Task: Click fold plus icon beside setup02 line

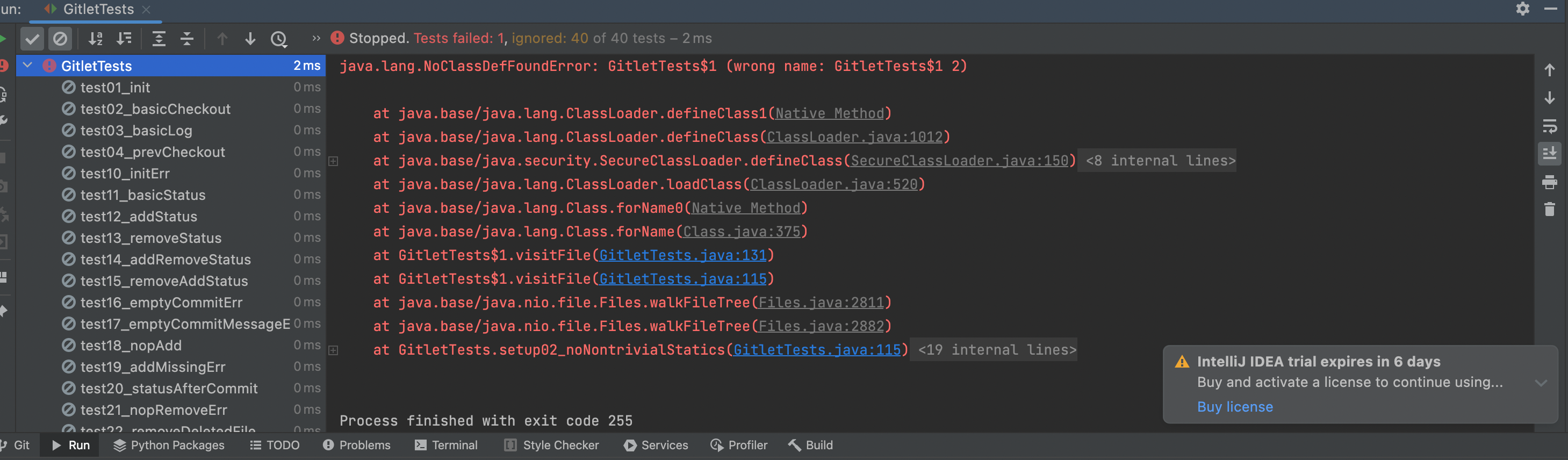Action: (x=334, y=350)
